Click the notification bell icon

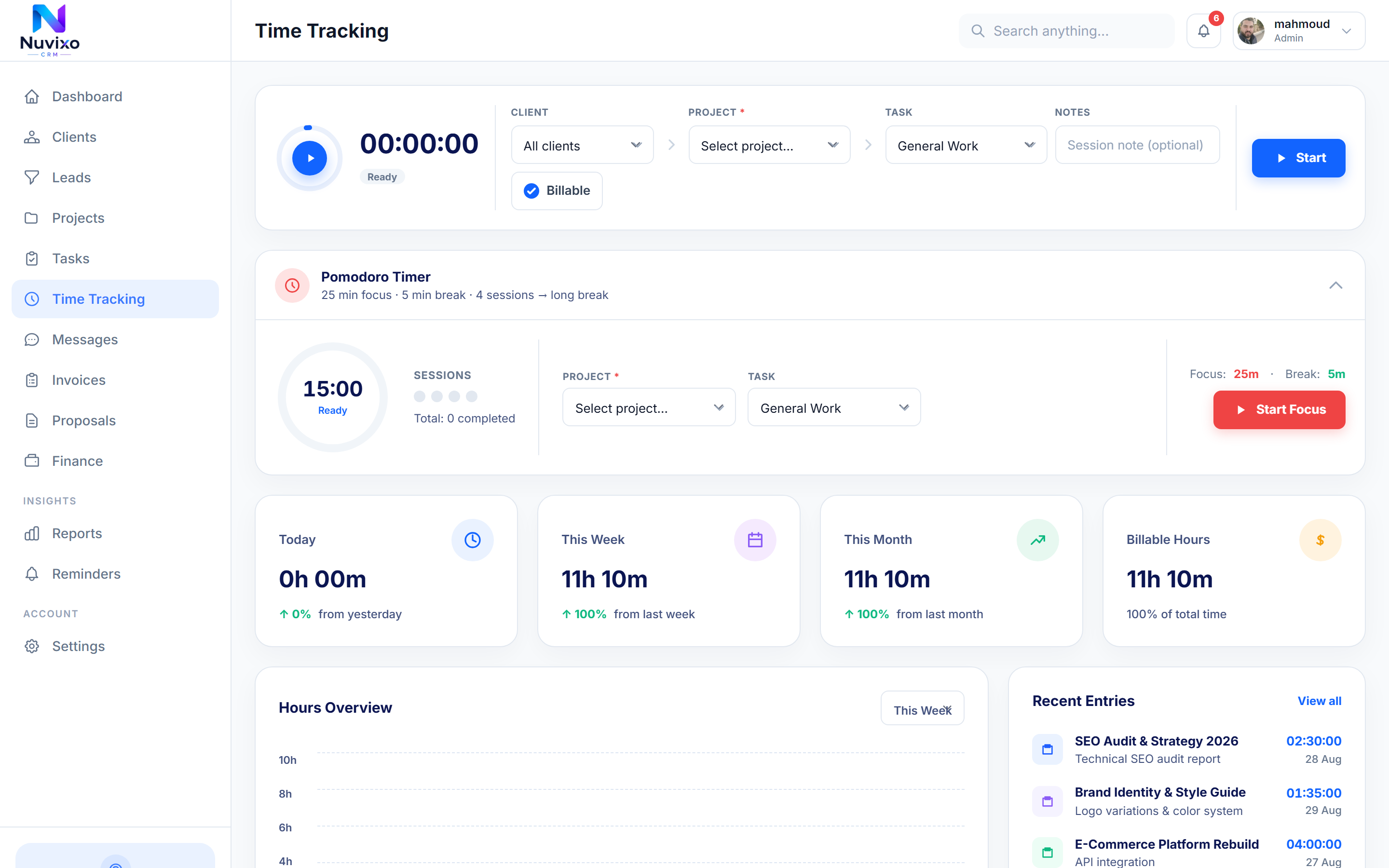tap(1204, 31)
